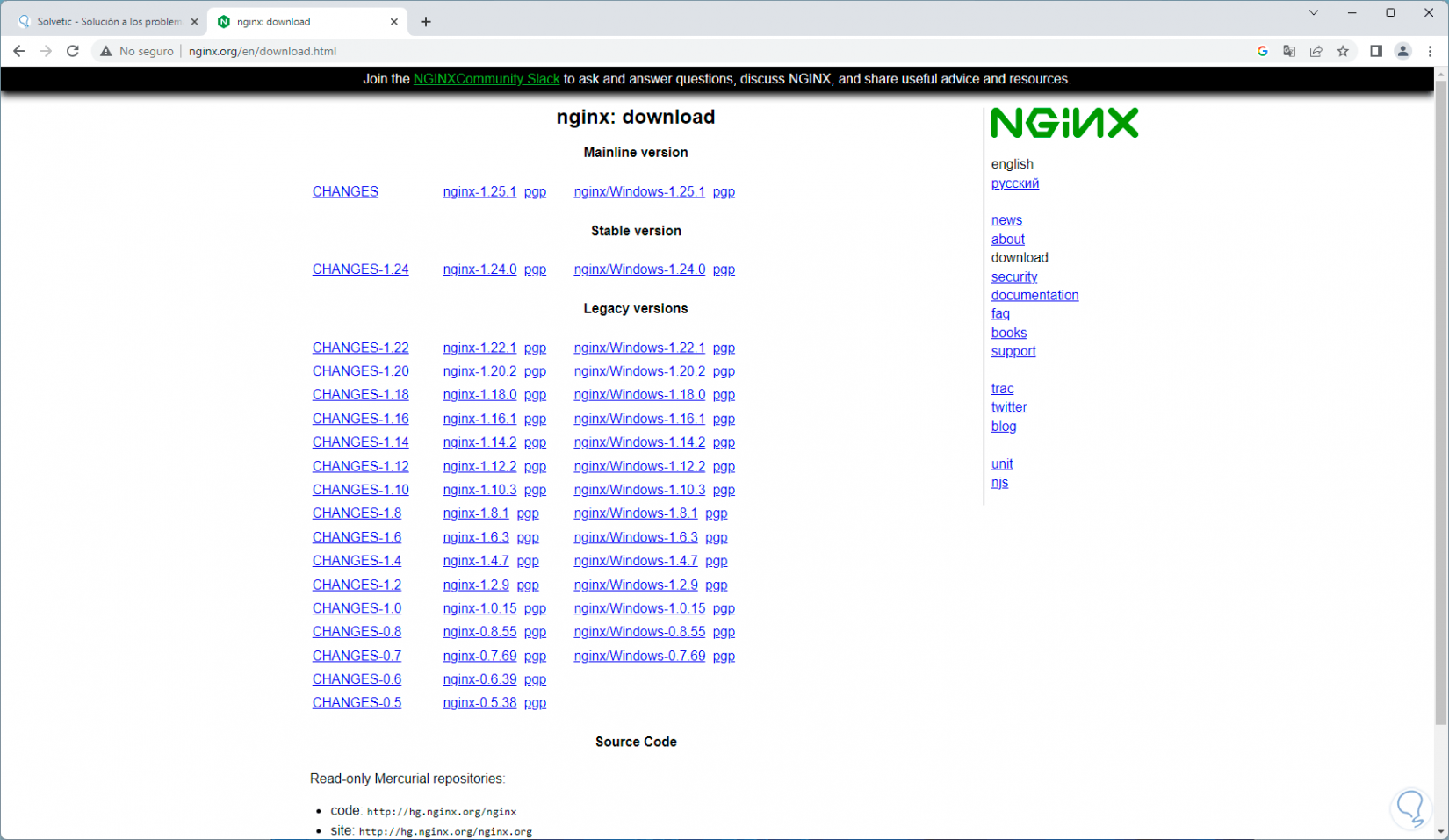Open the about page link
1449x840 pixels.
1008,239
